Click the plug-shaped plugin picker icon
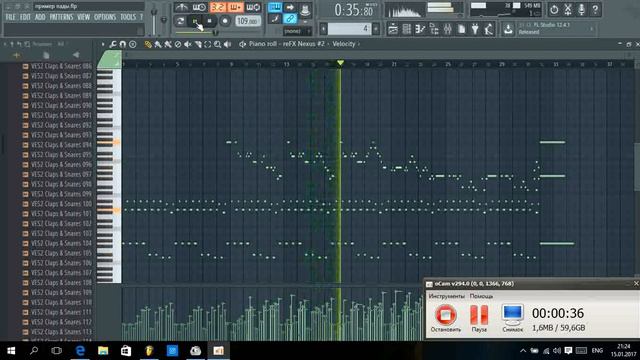Screen dimensions: 640x360 click(x=475, y=29)
